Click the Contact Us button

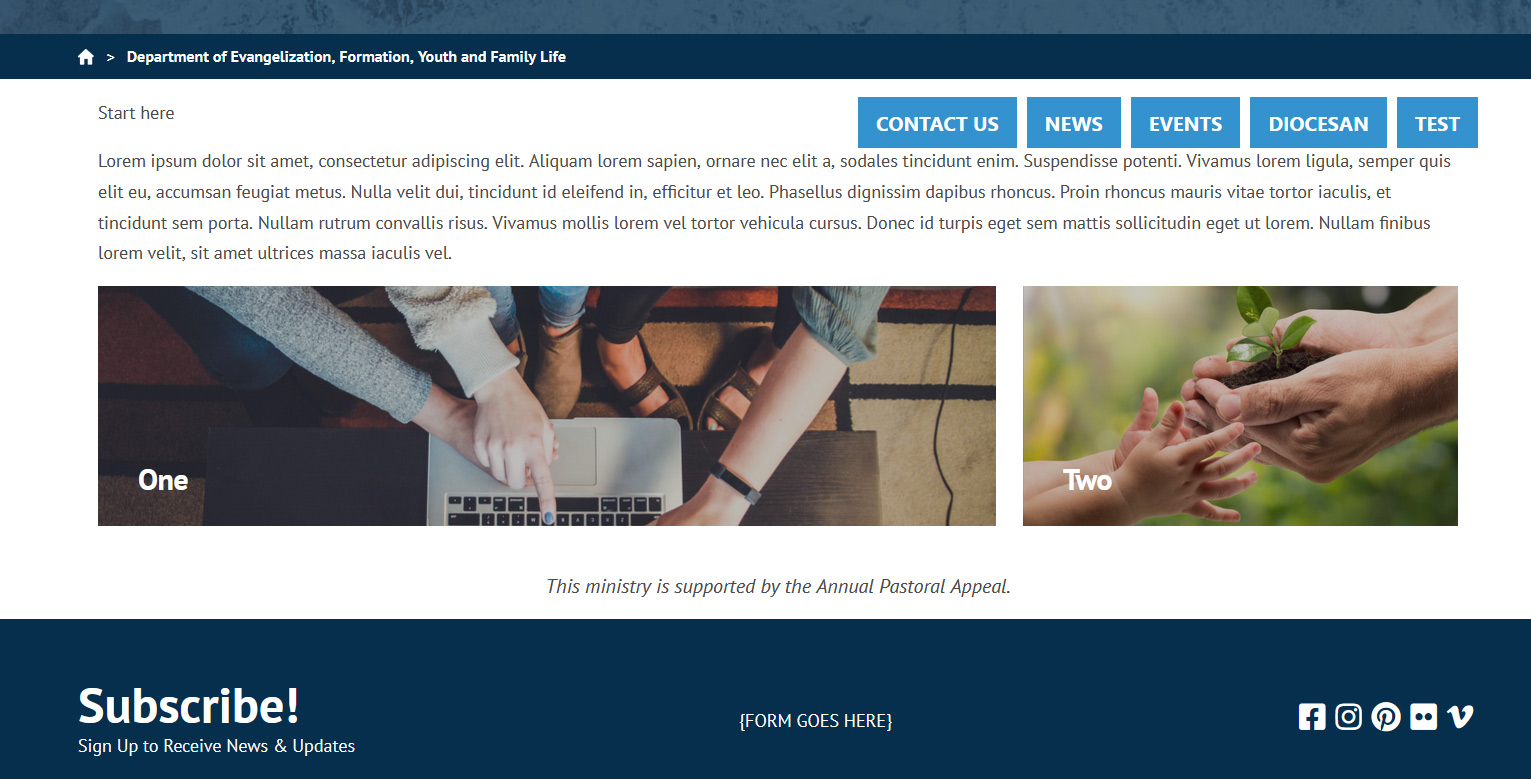click(x=937, y=123)
